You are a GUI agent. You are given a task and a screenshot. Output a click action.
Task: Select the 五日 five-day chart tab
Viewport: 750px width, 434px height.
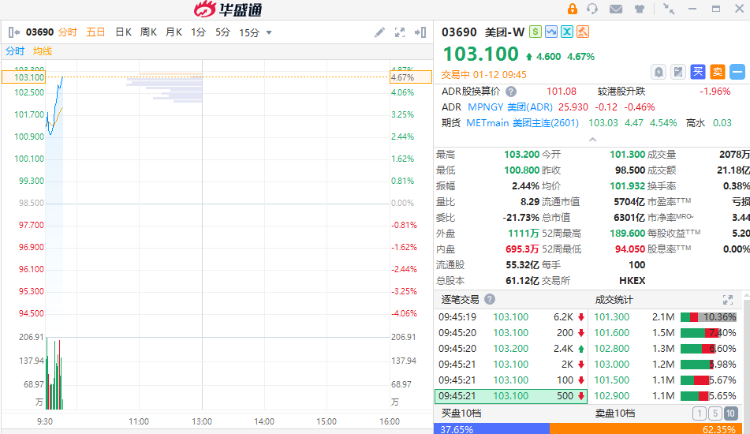click(96, 33)
